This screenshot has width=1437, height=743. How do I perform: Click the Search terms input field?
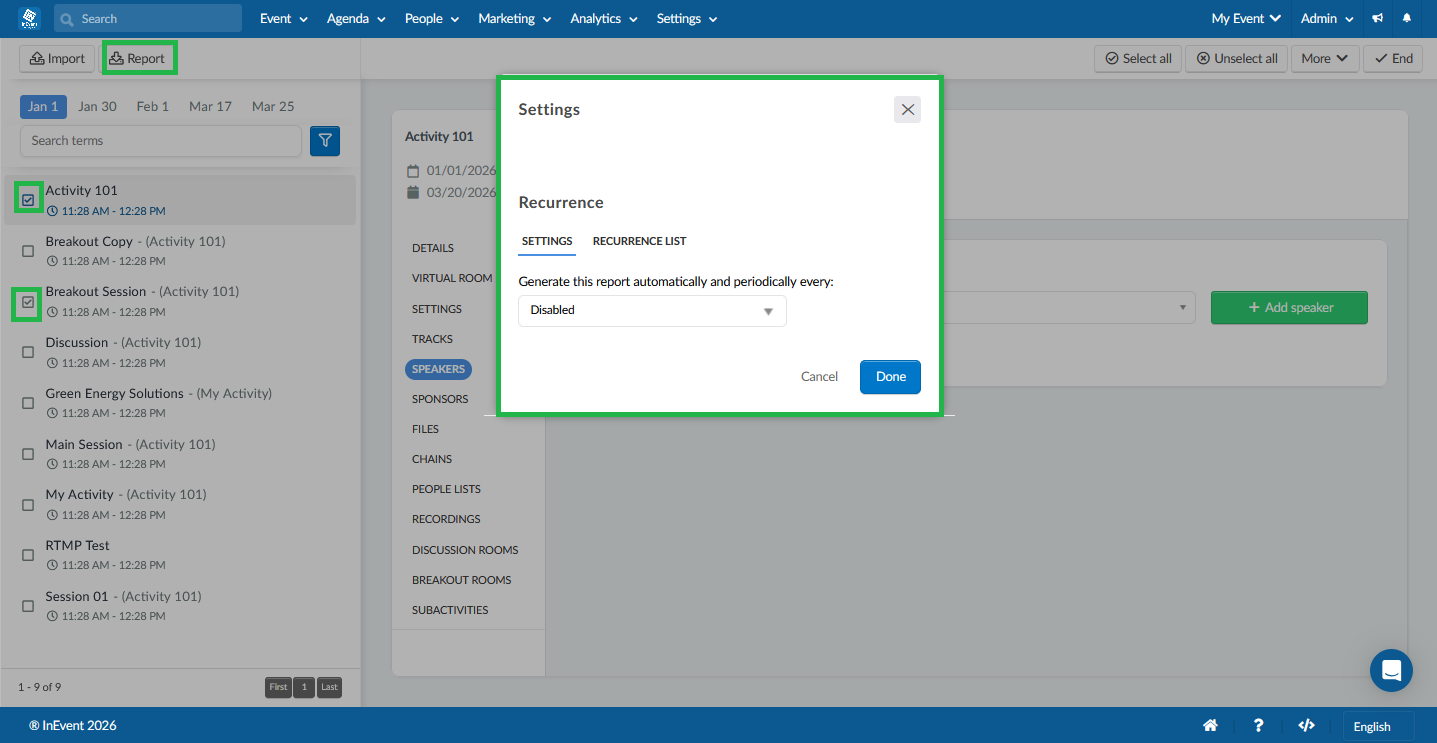(x=161, y=141)
